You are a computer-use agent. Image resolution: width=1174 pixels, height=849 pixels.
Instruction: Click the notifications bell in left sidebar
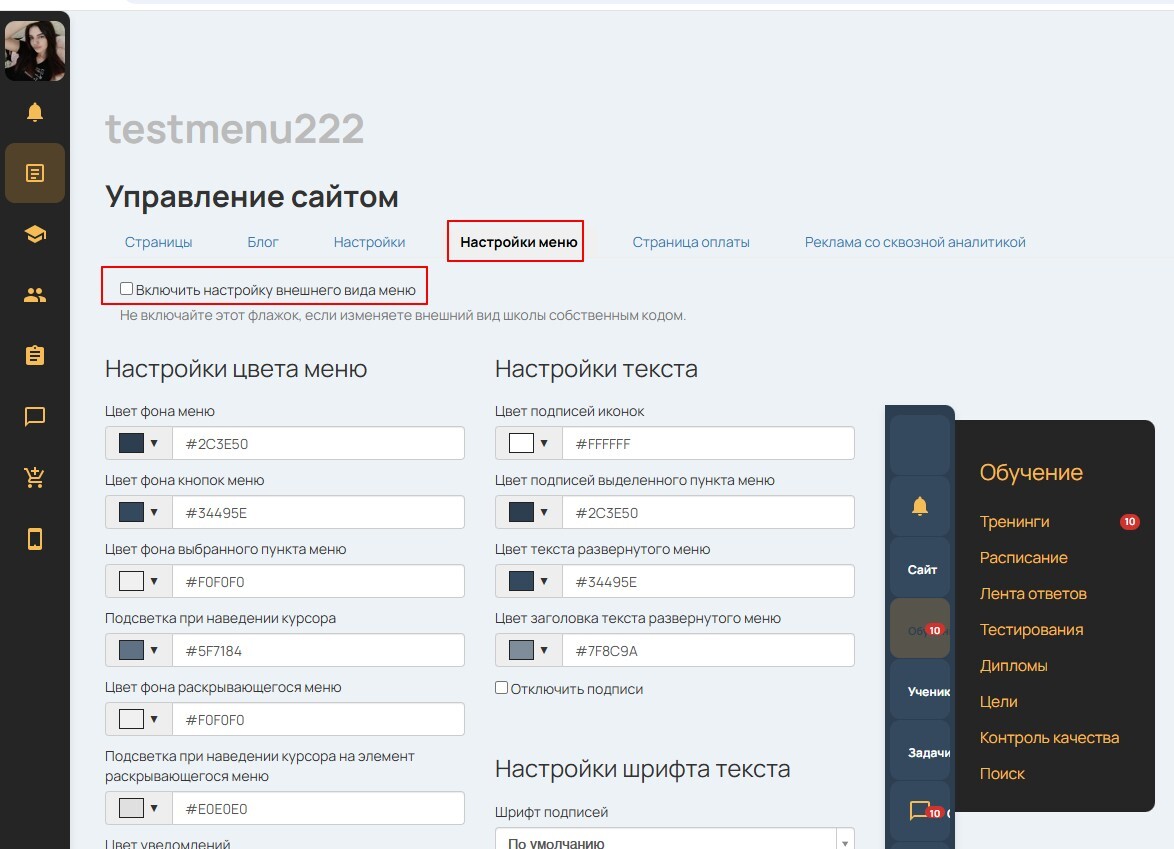[x=35, y=112]
